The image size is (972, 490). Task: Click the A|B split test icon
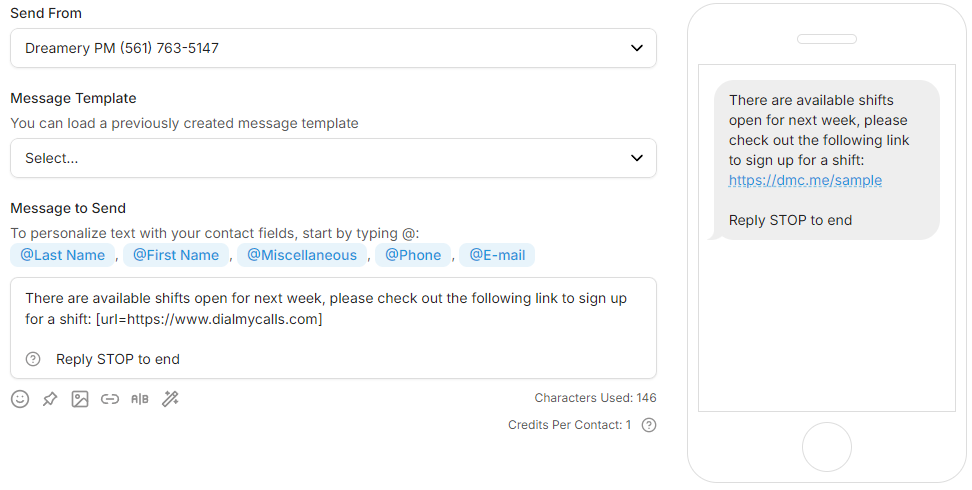click(x=140, y=399)
